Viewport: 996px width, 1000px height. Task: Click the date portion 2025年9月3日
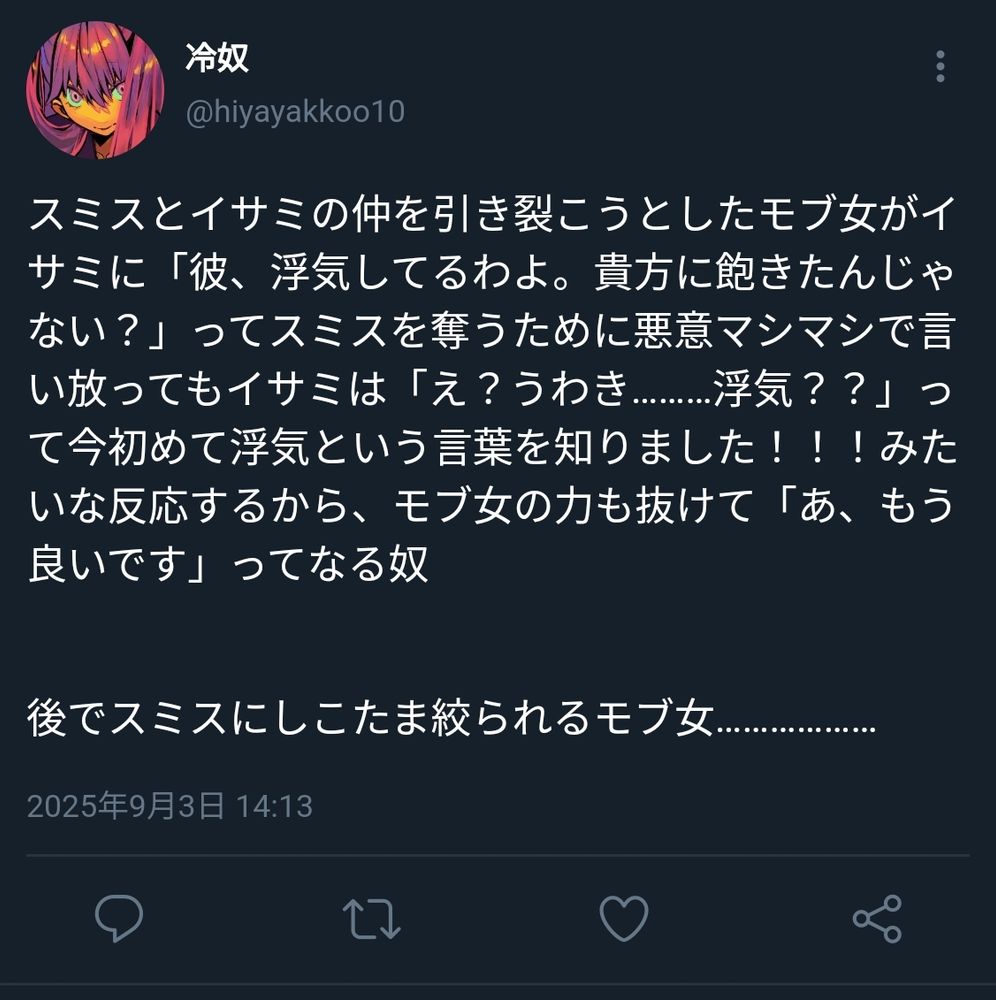point(126,805)
